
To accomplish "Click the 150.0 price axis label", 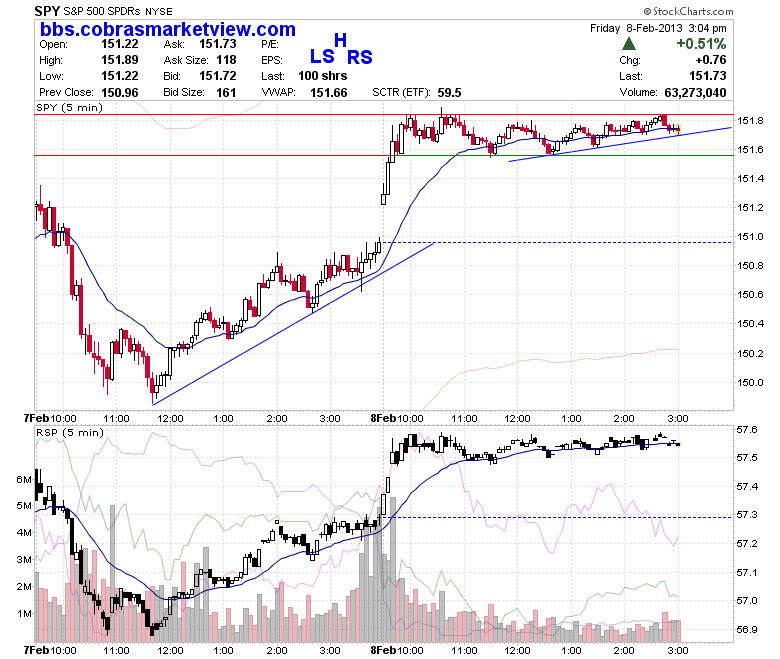I will (x=750, y=382).
